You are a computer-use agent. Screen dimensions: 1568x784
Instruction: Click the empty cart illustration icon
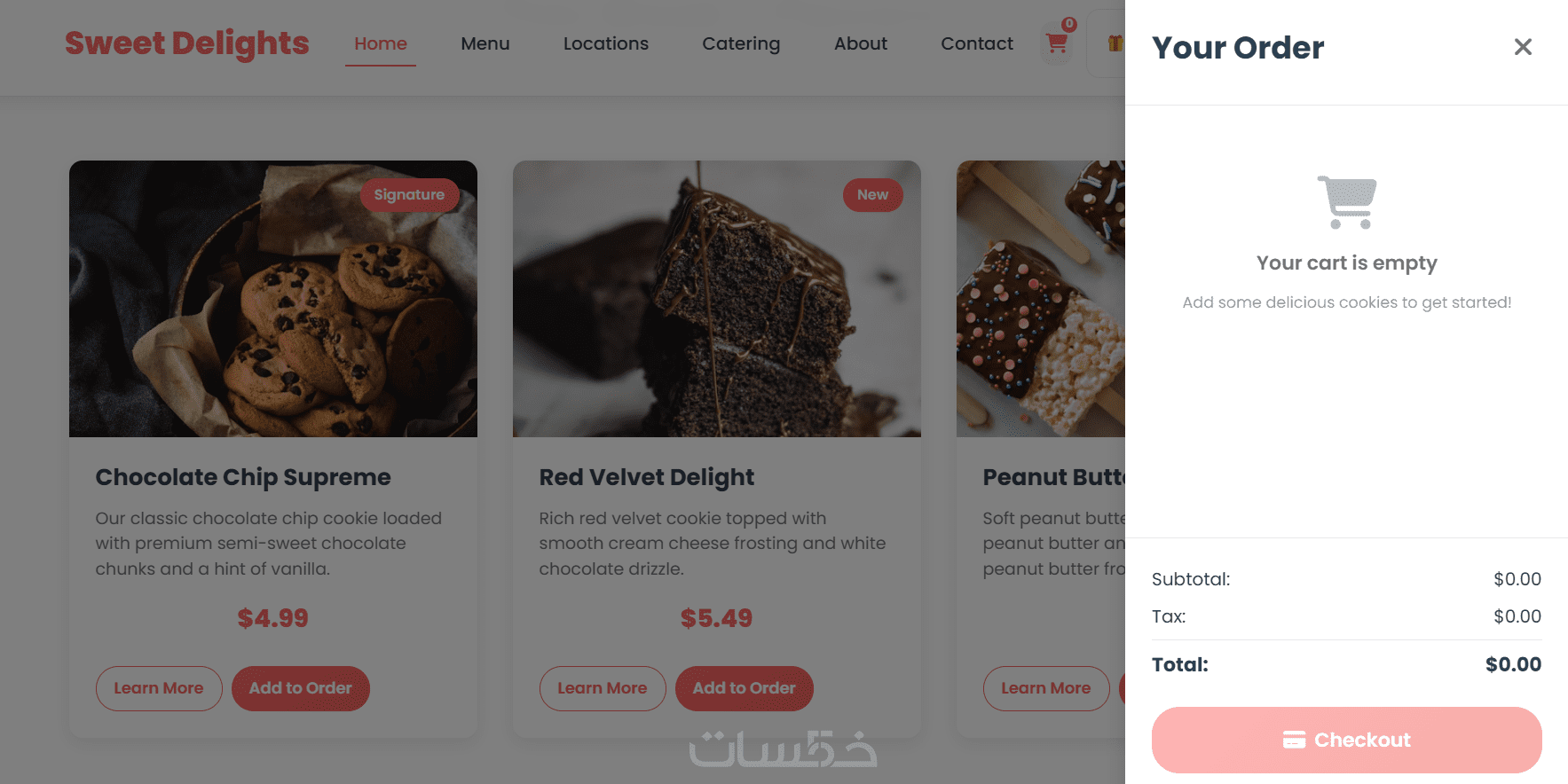point(1347,202)
